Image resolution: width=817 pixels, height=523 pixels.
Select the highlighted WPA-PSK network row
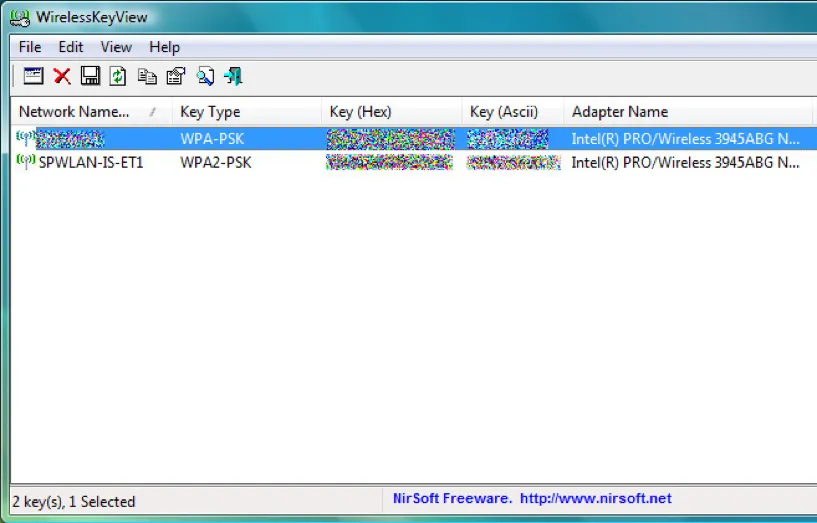click(x=210, y=139)
